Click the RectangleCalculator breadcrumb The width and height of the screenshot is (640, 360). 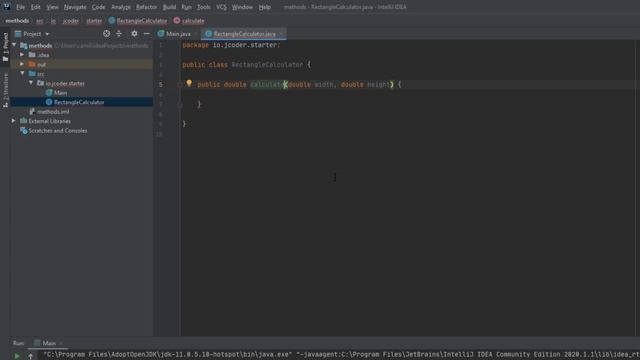tap(138, 21)
